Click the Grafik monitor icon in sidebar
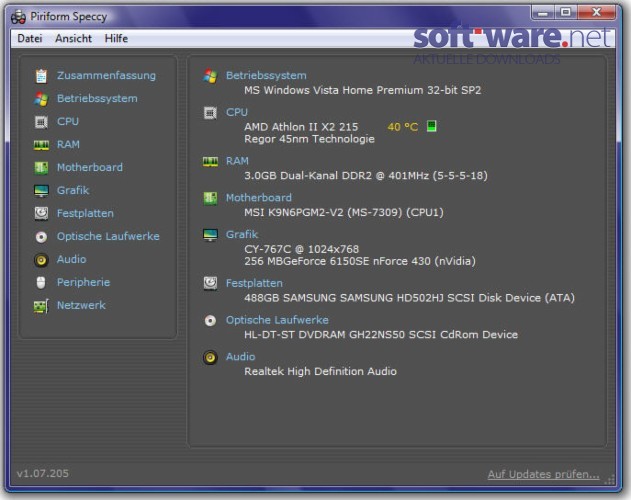The width and height of the screenshot is (631, 500). pos(41,190)
